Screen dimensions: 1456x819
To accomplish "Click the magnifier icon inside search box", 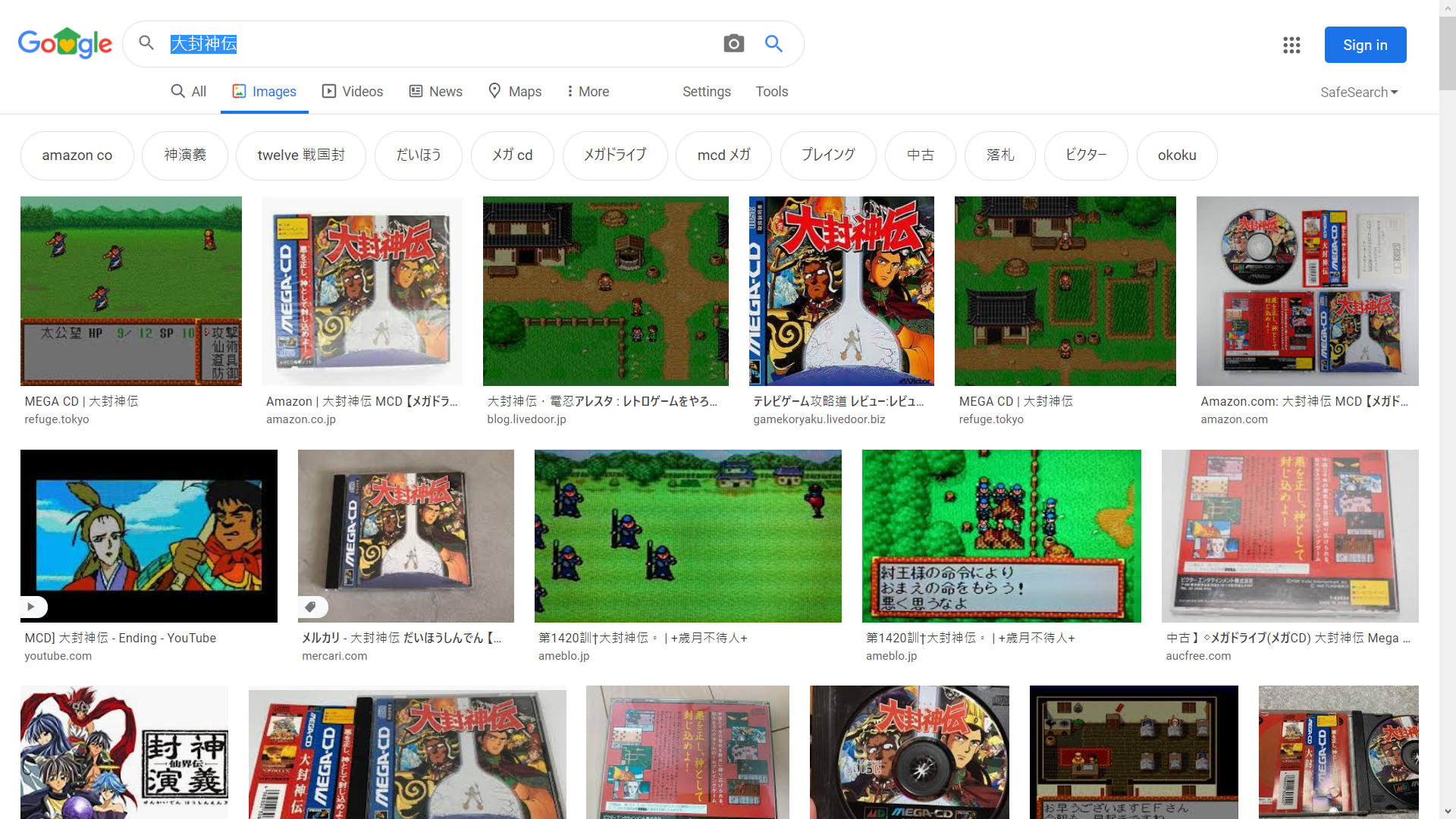I will (x=146, y=42).
